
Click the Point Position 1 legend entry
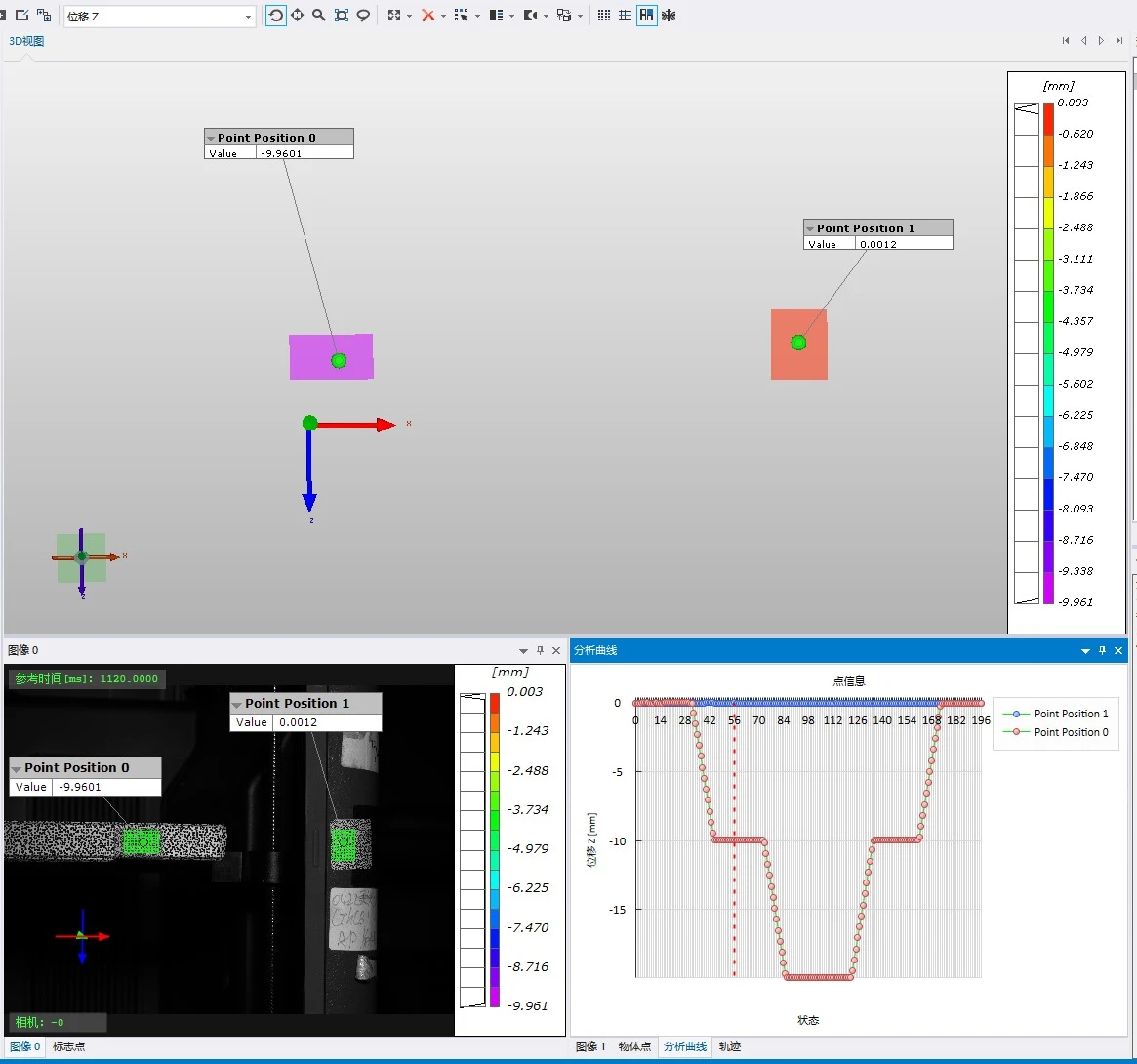(1056, 714)
